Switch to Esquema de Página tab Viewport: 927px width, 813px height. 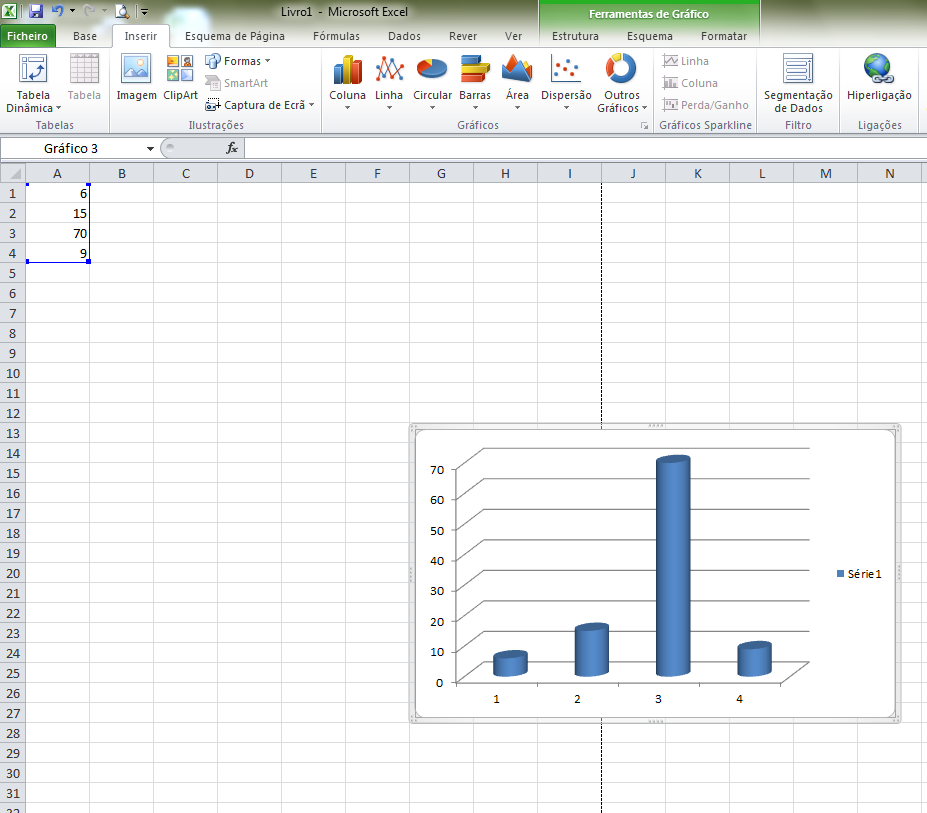(235, 36)
